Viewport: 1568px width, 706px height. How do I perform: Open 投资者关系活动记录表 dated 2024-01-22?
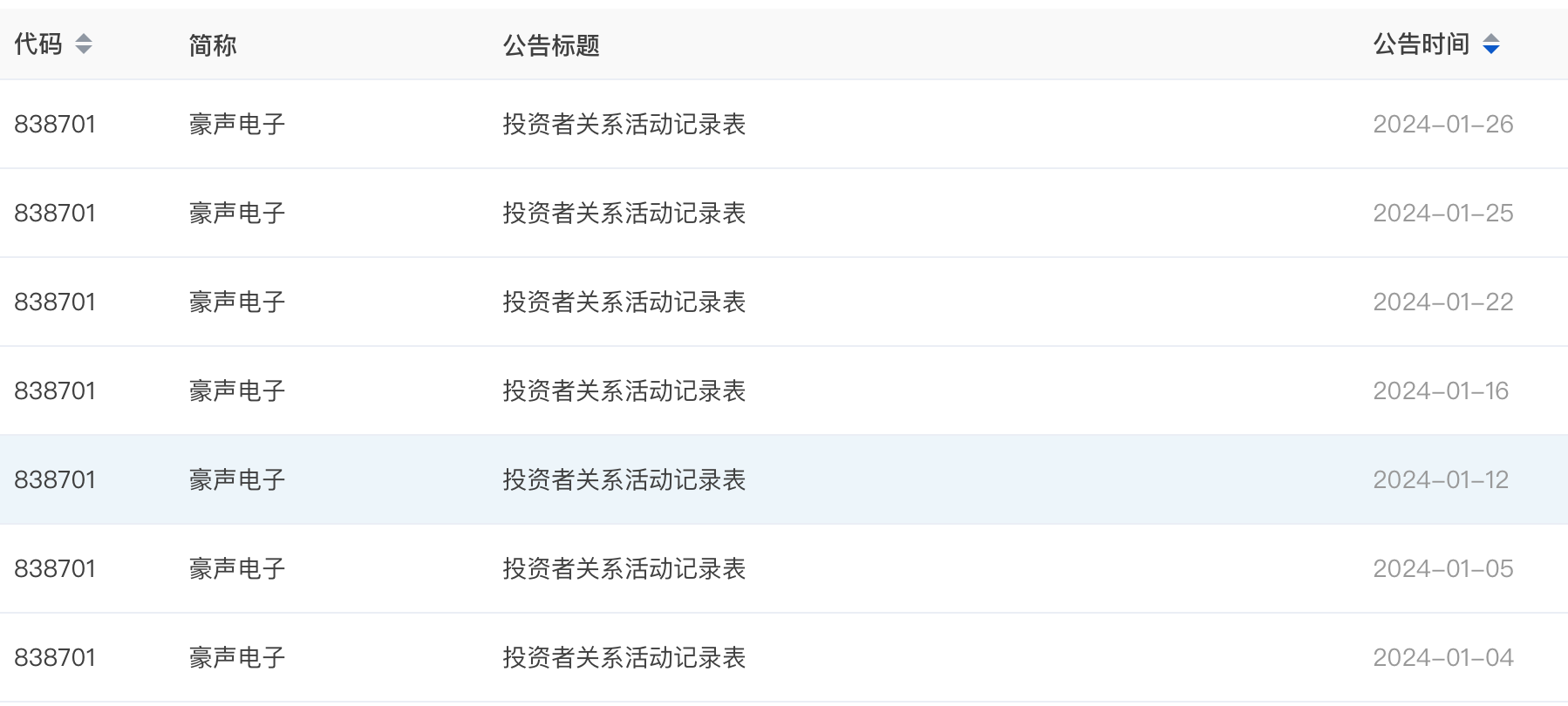tap(624, 302)
